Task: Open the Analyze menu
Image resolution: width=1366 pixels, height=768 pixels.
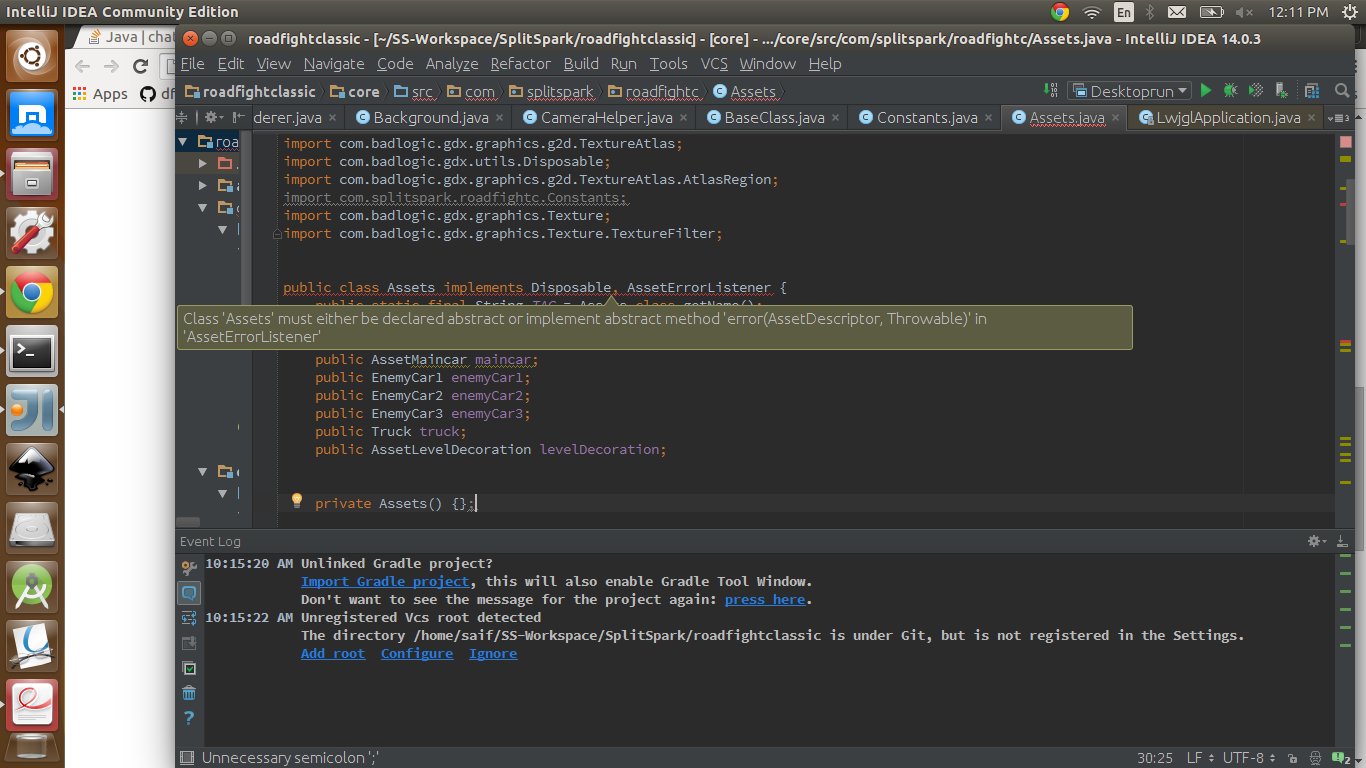Action: [x=452, y=63]
